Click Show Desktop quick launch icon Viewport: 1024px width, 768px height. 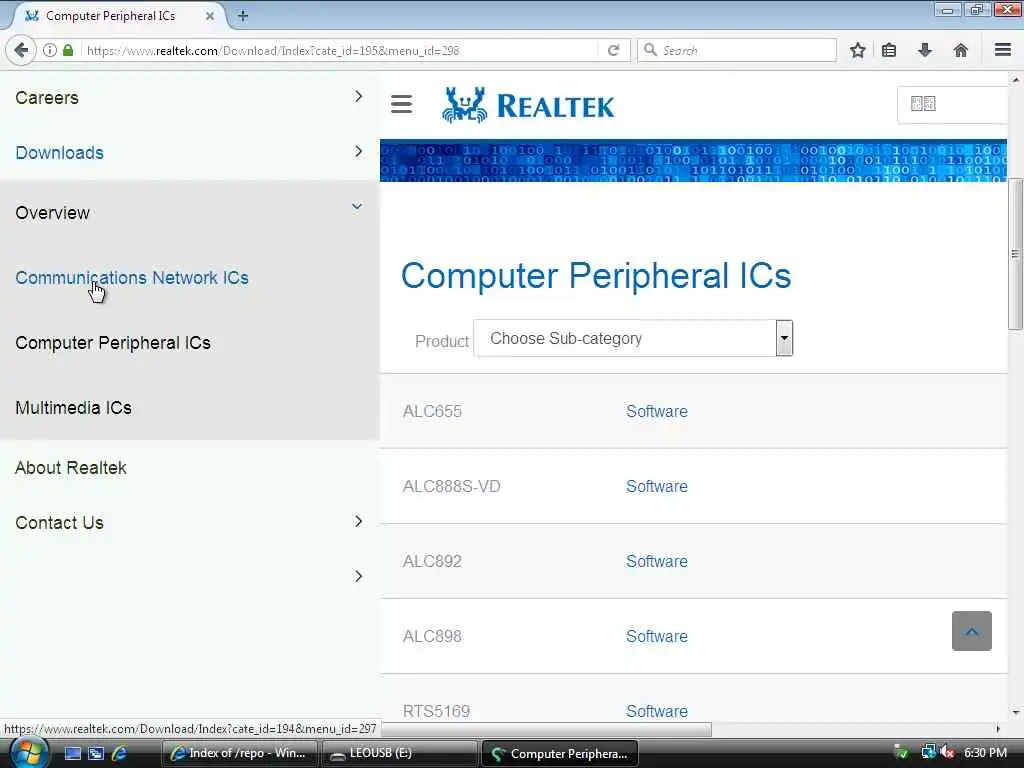coord(72,754)
